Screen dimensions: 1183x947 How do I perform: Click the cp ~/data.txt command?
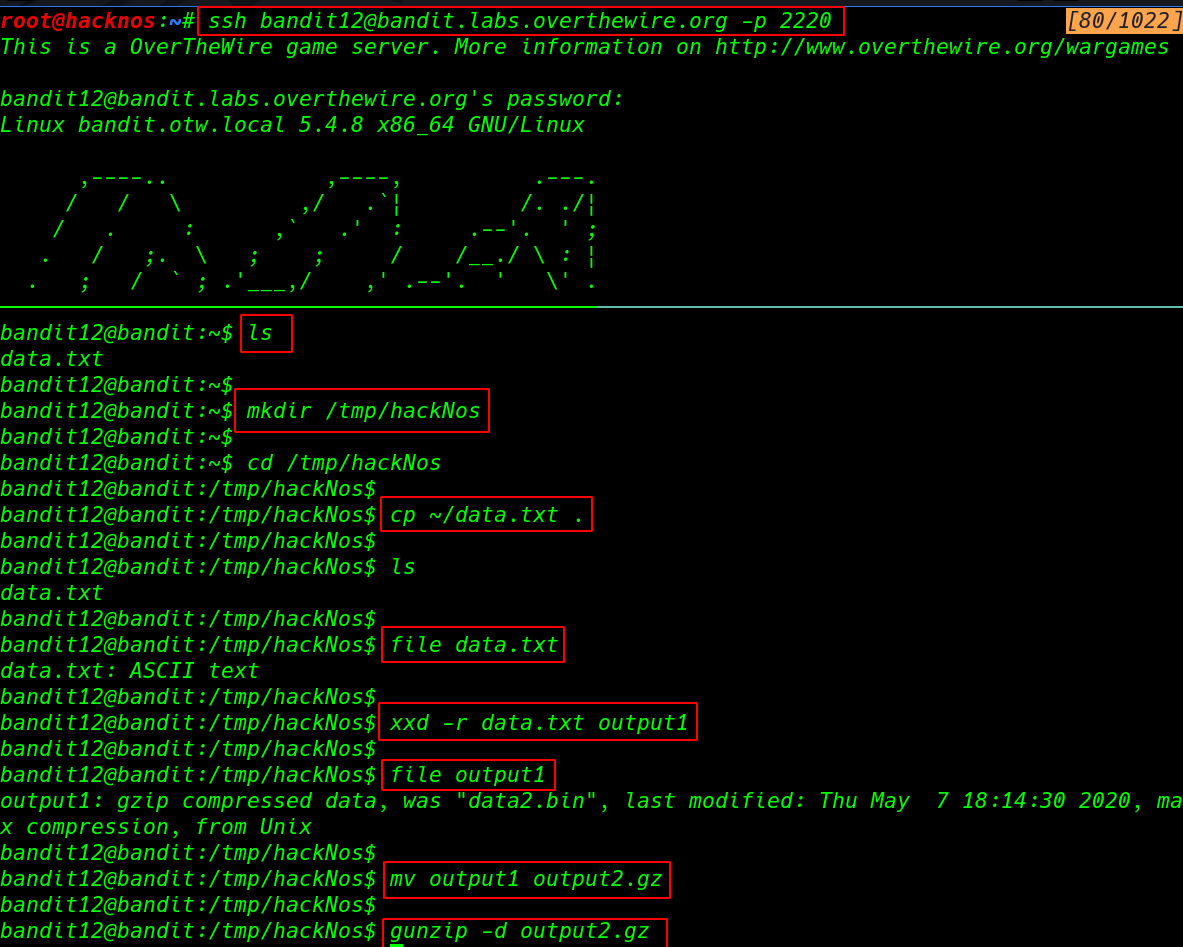pos(486,515)
